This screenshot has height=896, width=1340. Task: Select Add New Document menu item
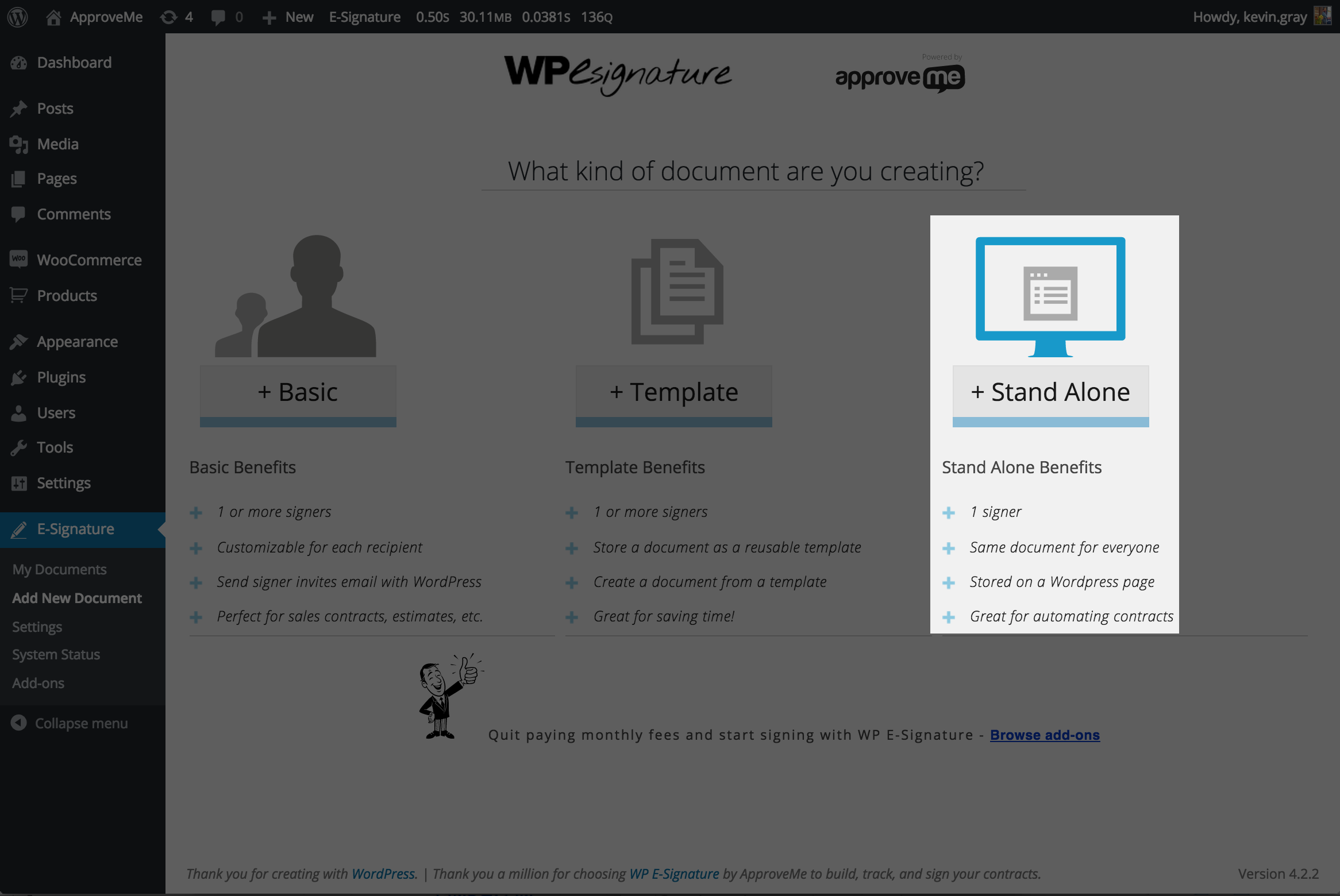coord(77,597)
